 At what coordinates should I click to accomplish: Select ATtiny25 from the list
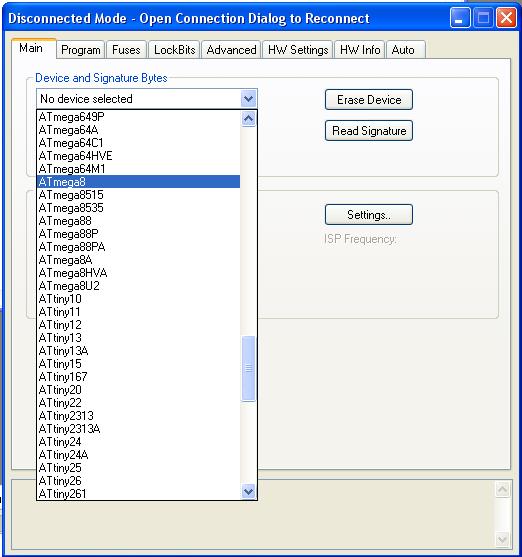click(x=139, y=468)
